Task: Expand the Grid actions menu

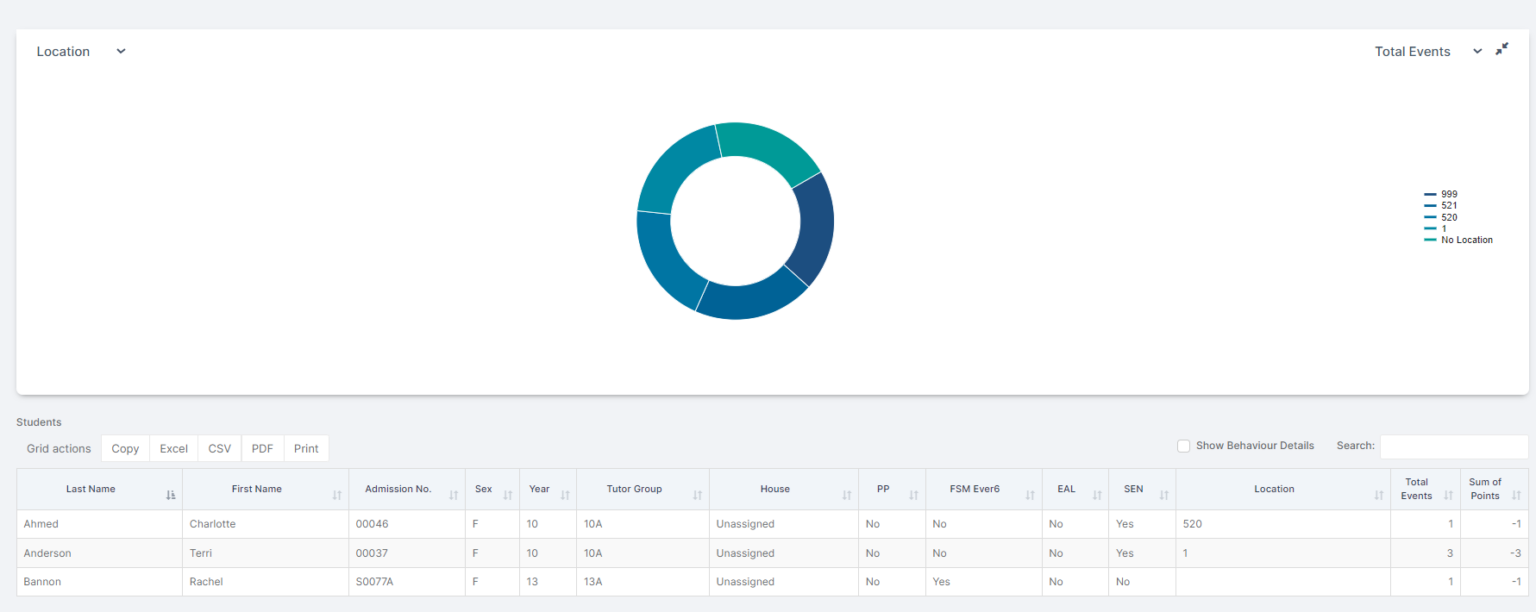Action: pos(57,448)
